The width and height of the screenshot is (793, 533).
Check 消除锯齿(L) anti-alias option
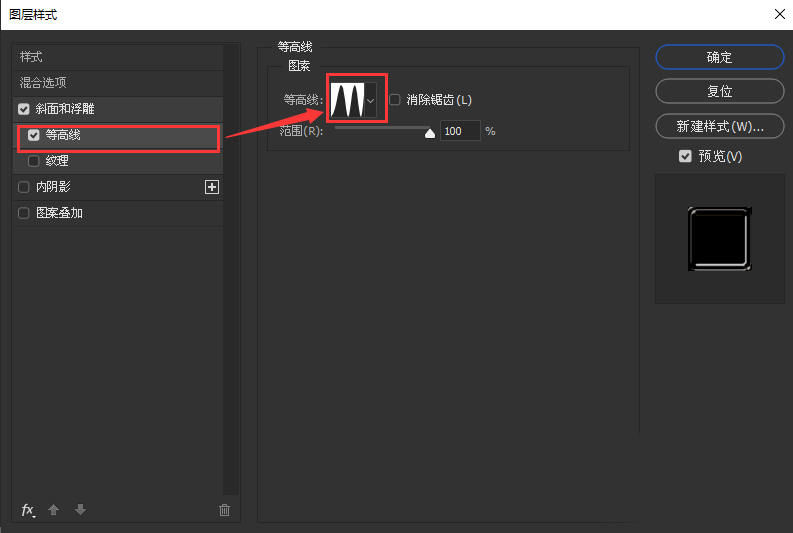click(x=395, y=100)
